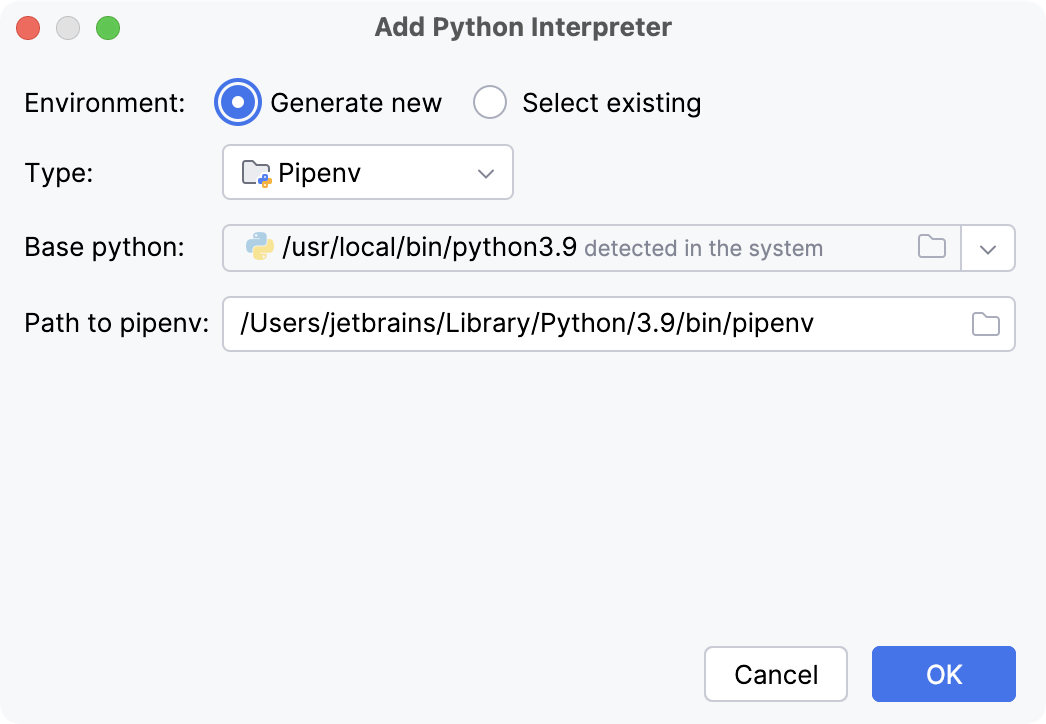Click the "Add Python Interpreter" title bar
Viewport: 1046px width, 724px height.
click(523, 27)
